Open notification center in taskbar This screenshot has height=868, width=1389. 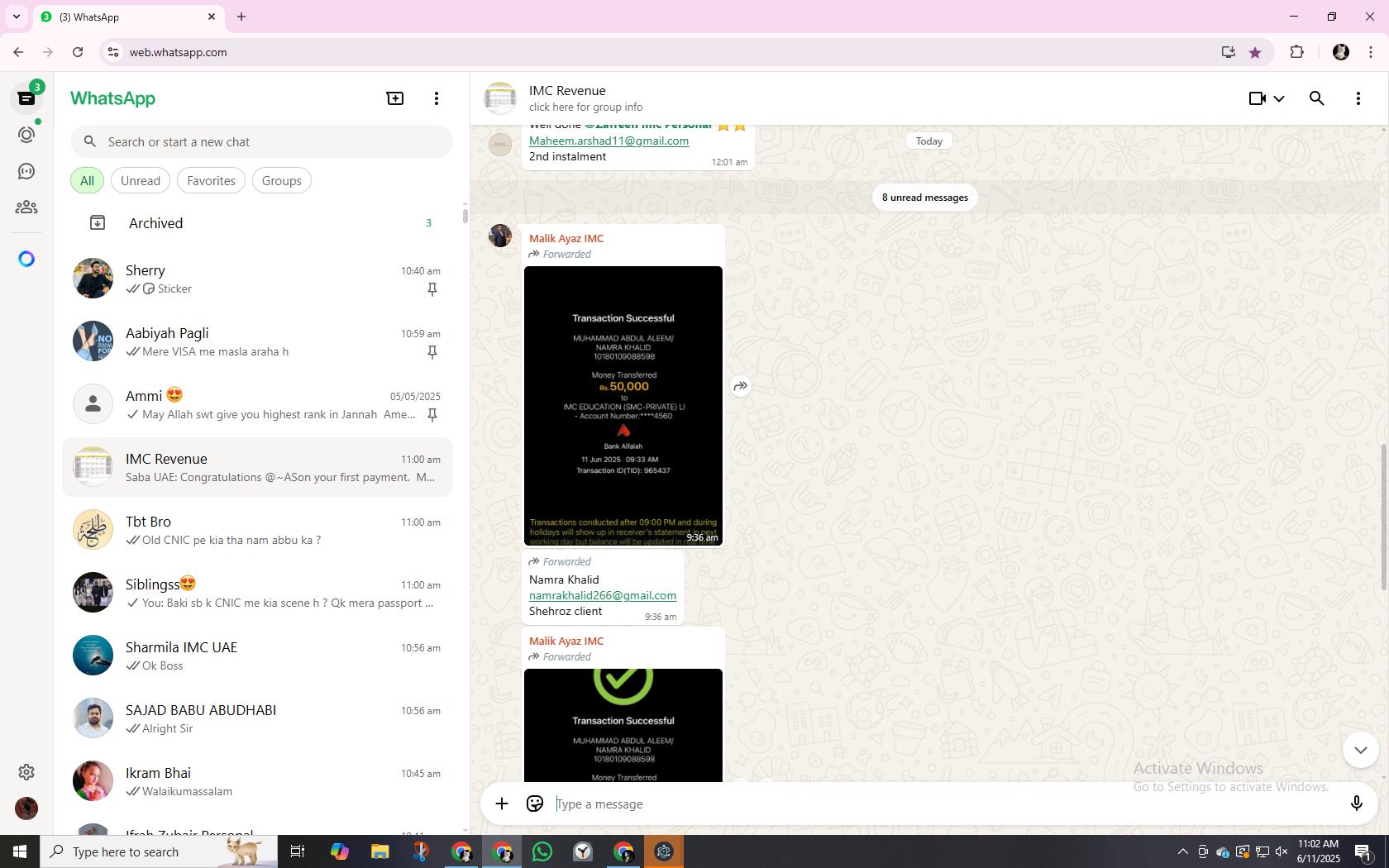click(x=1363, y=851)
